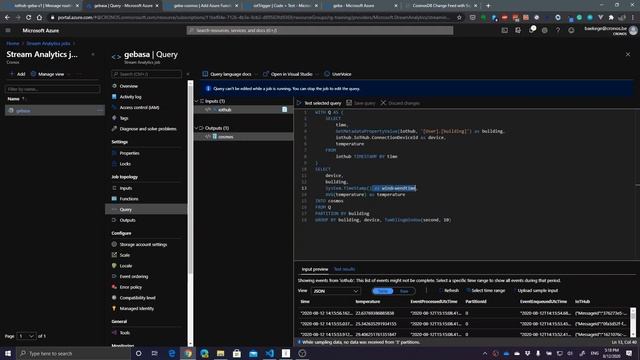This screenshot has width=640, height=360.
Task: Open Access control (IAM)
Action: pos(139,107)
